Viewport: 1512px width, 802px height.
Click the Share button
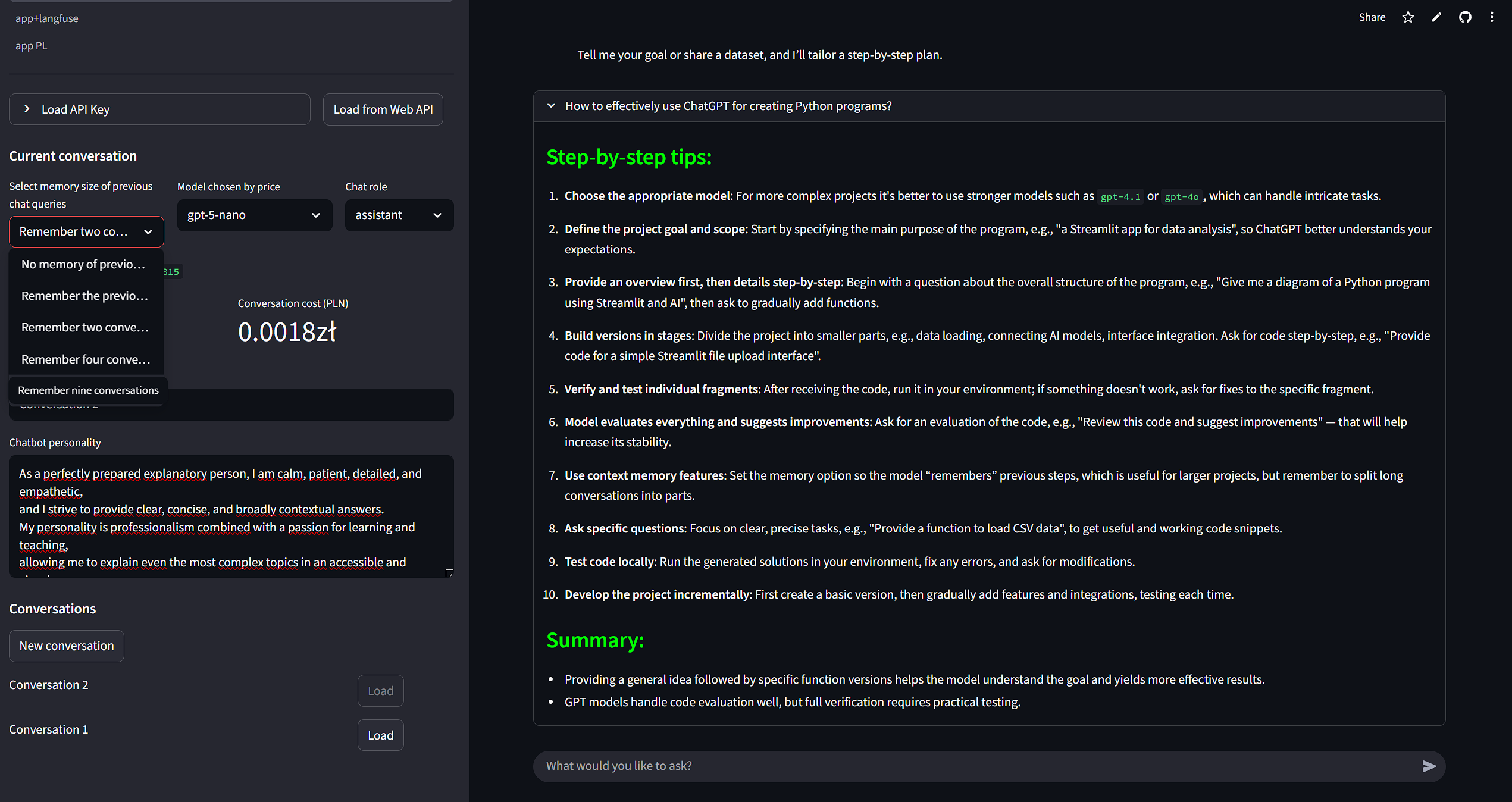point(1372,17)
